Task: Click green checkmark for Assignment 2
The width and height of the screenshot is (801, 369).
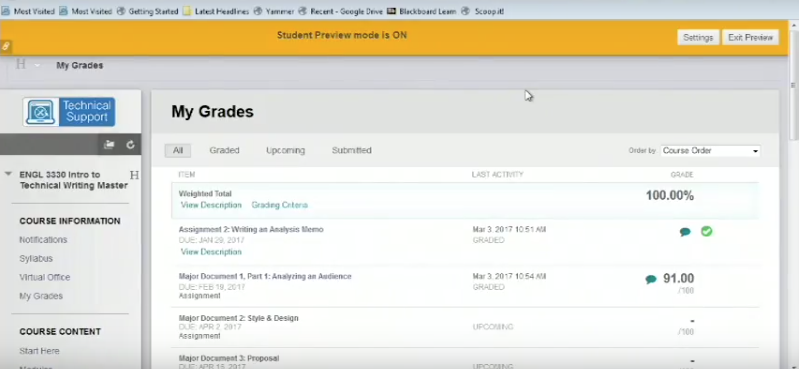Action: (x=706, y=232)
